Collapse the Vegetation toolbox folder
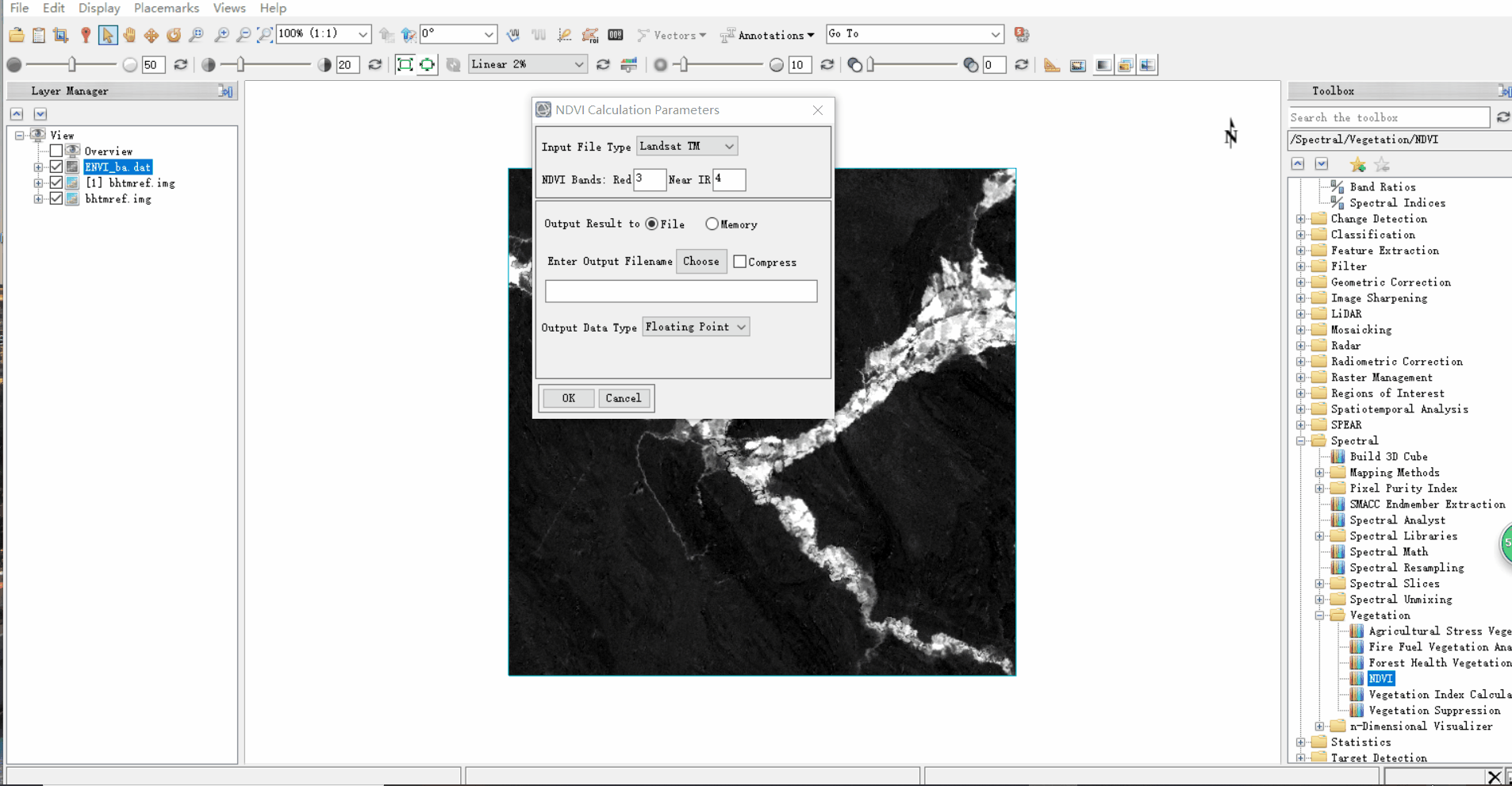The image size is (1512, 786). [1320, 615]
